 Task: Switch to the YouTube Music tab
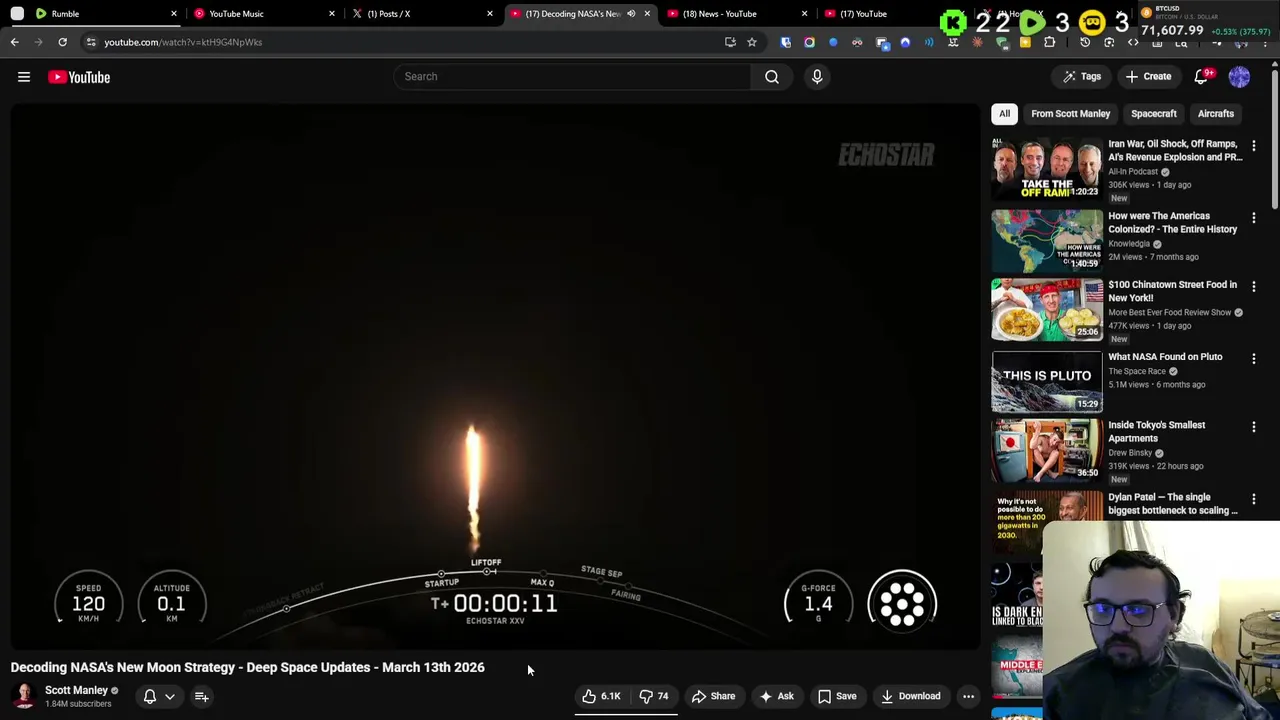[x=262, y=13]
